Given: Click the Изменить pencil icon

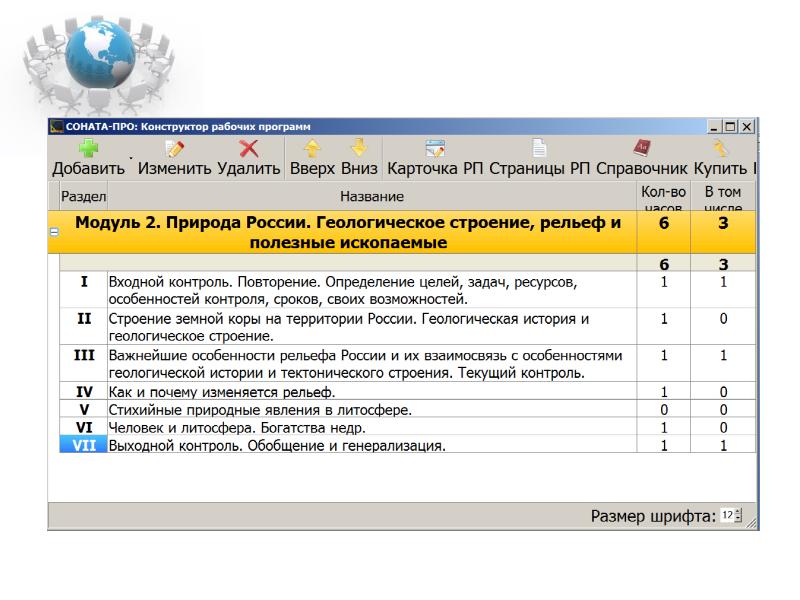Looking at the screenshot, I should point(176,149).
